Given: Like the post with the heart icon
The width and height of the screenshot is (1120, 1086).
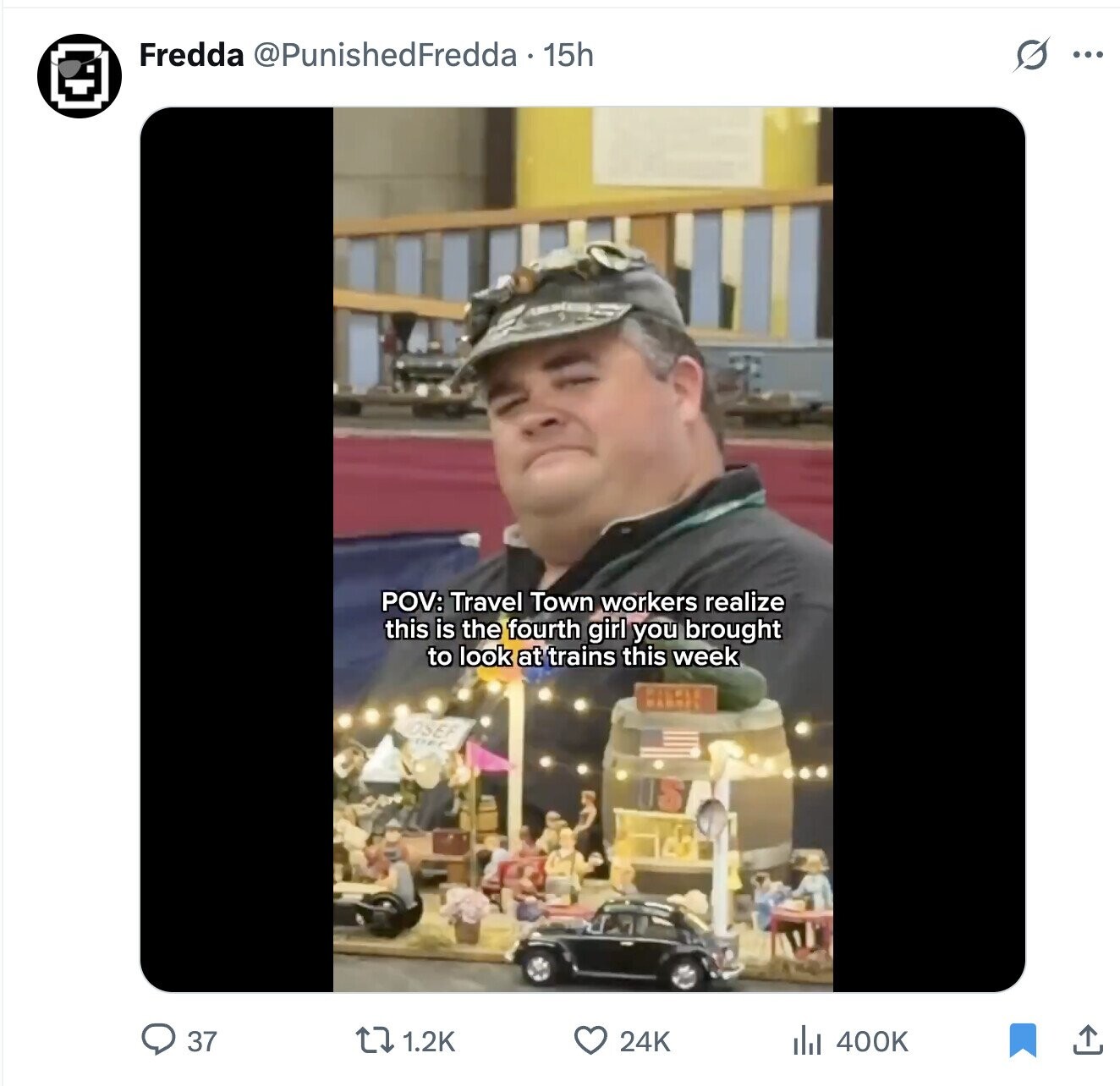Looking at the screenshot, I should click(590, 1040).
